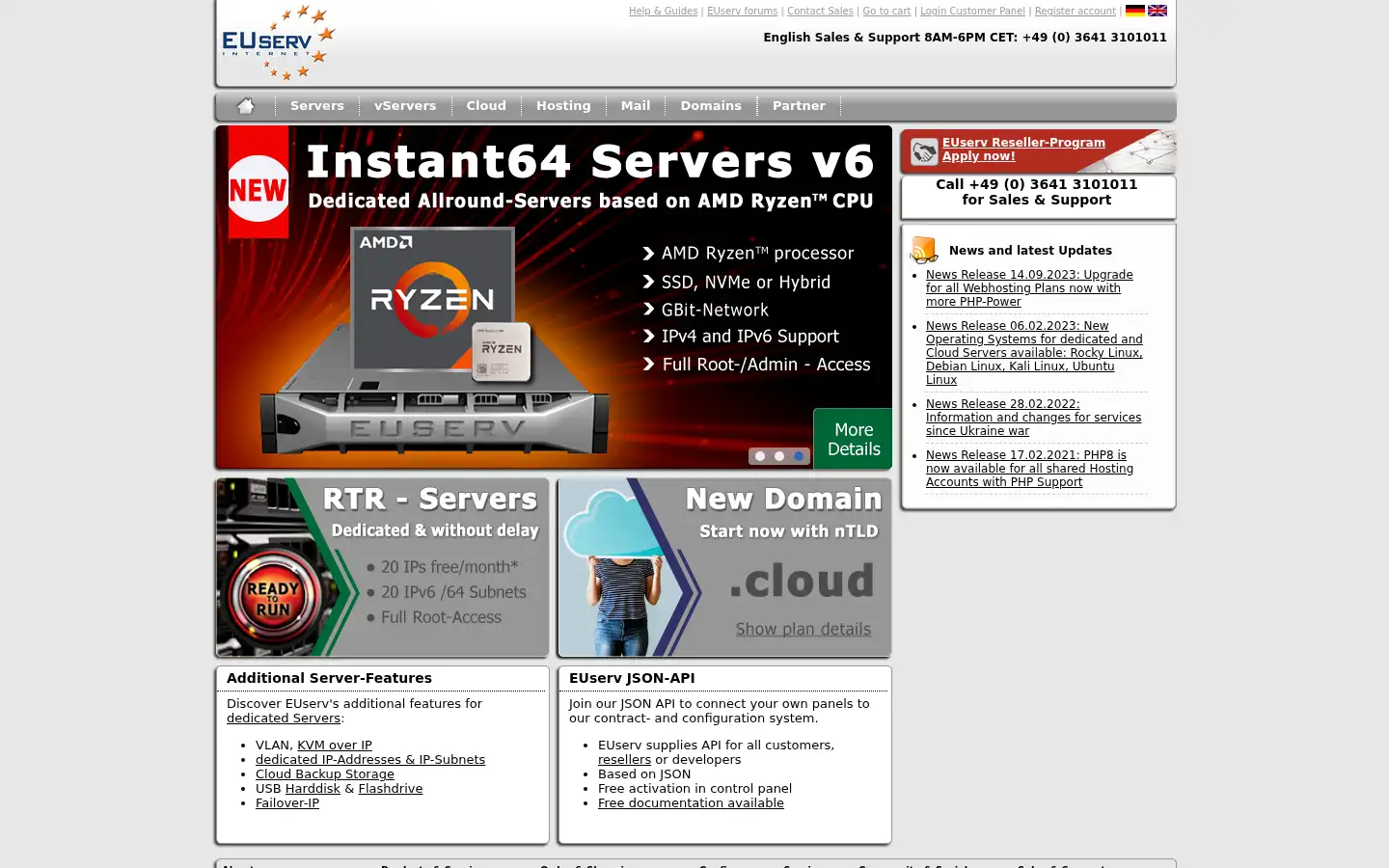Read News Release 14.09.2023 PHP-Power
1389x868 pixels.
pos(1029,288)
